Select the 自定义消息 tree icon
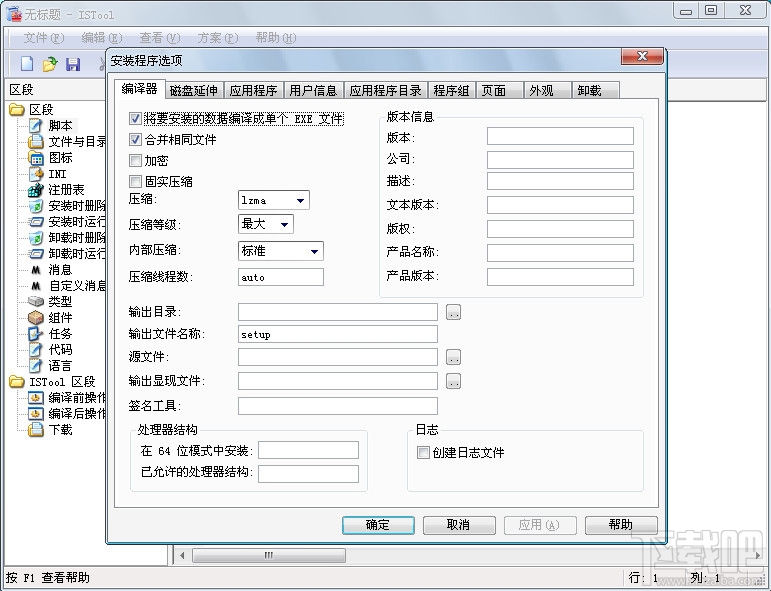Screen dimensions: 771x591 [36, 286]
